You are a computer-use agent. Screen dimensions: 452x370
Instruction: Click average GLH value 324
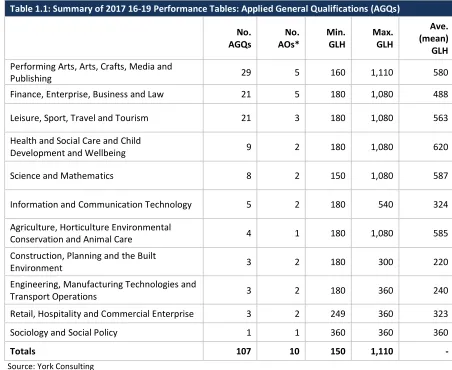440,204
